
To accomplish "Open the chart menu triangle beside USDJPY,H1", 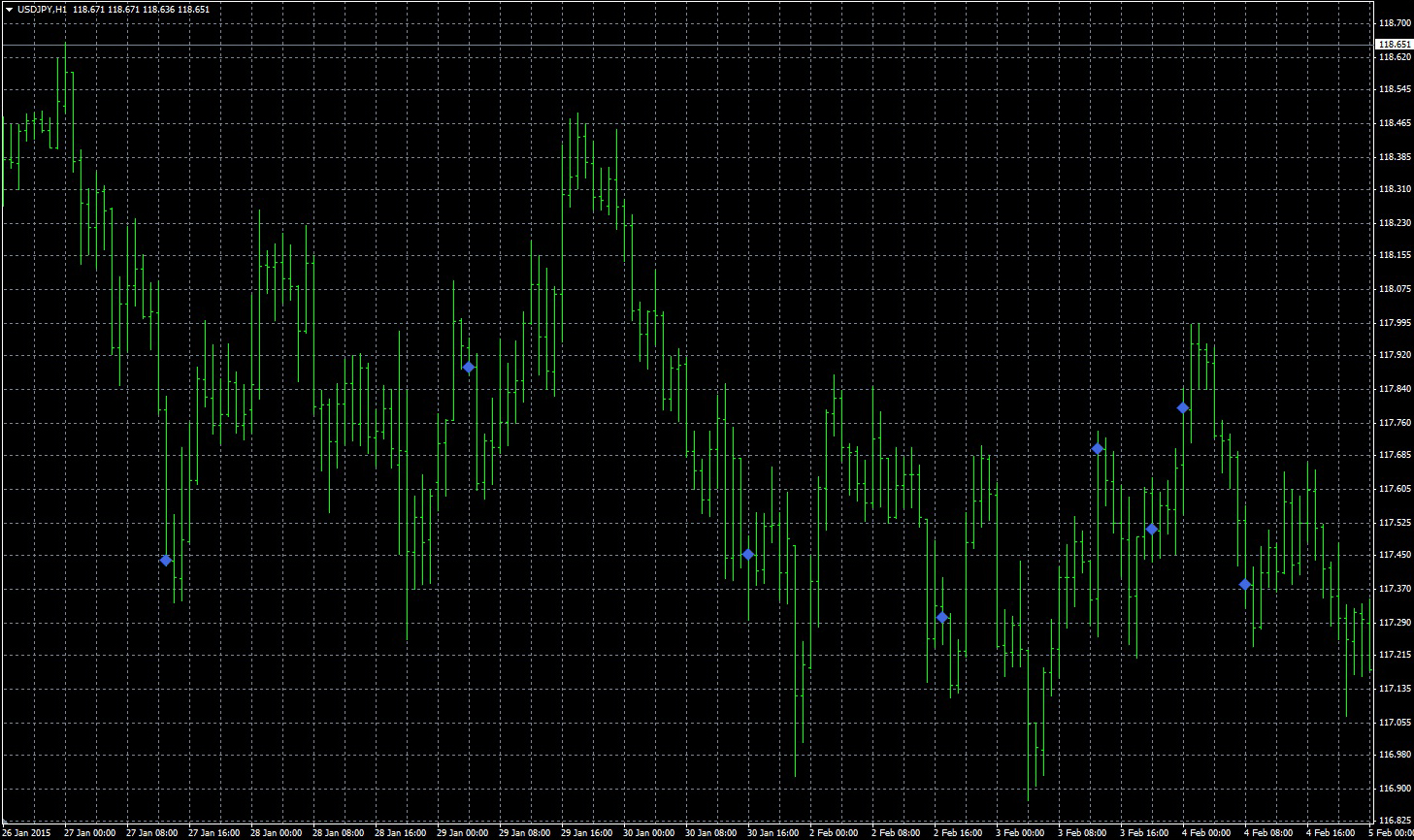I will (9, 10).
